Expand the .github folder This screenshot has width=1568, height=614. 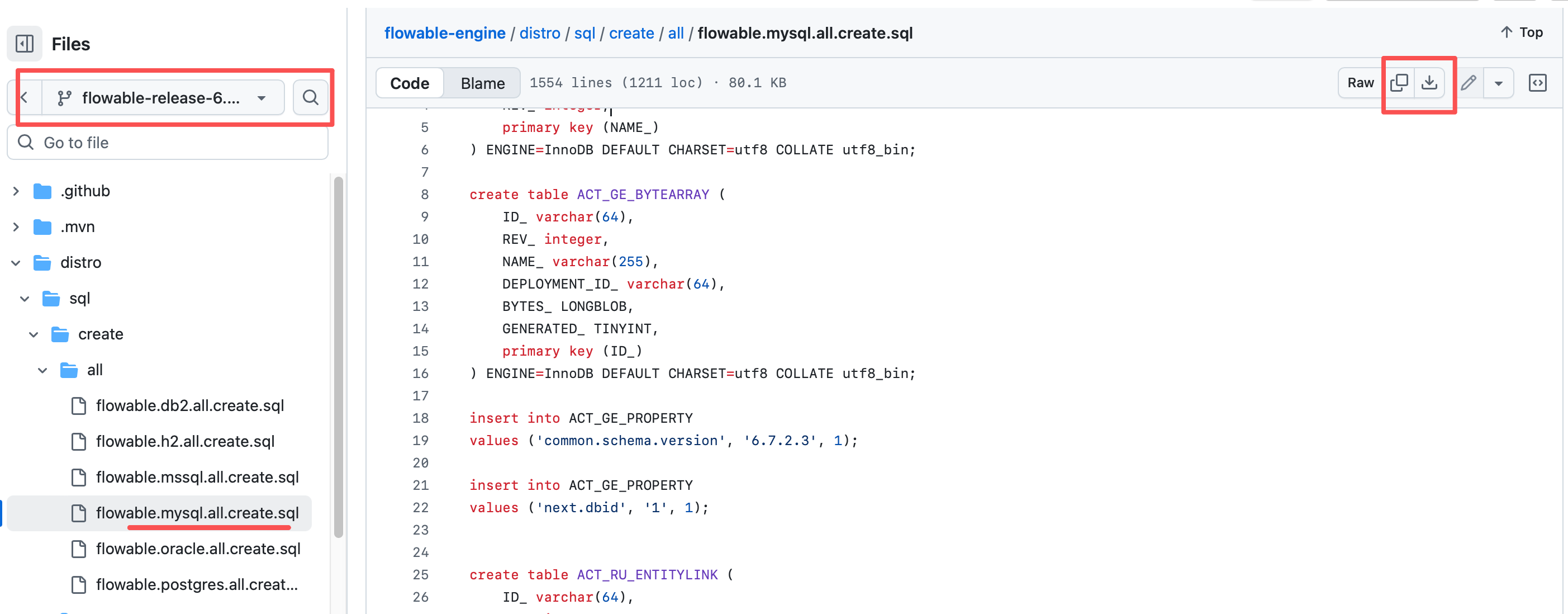pyautogui.click(x=16, y=191)
